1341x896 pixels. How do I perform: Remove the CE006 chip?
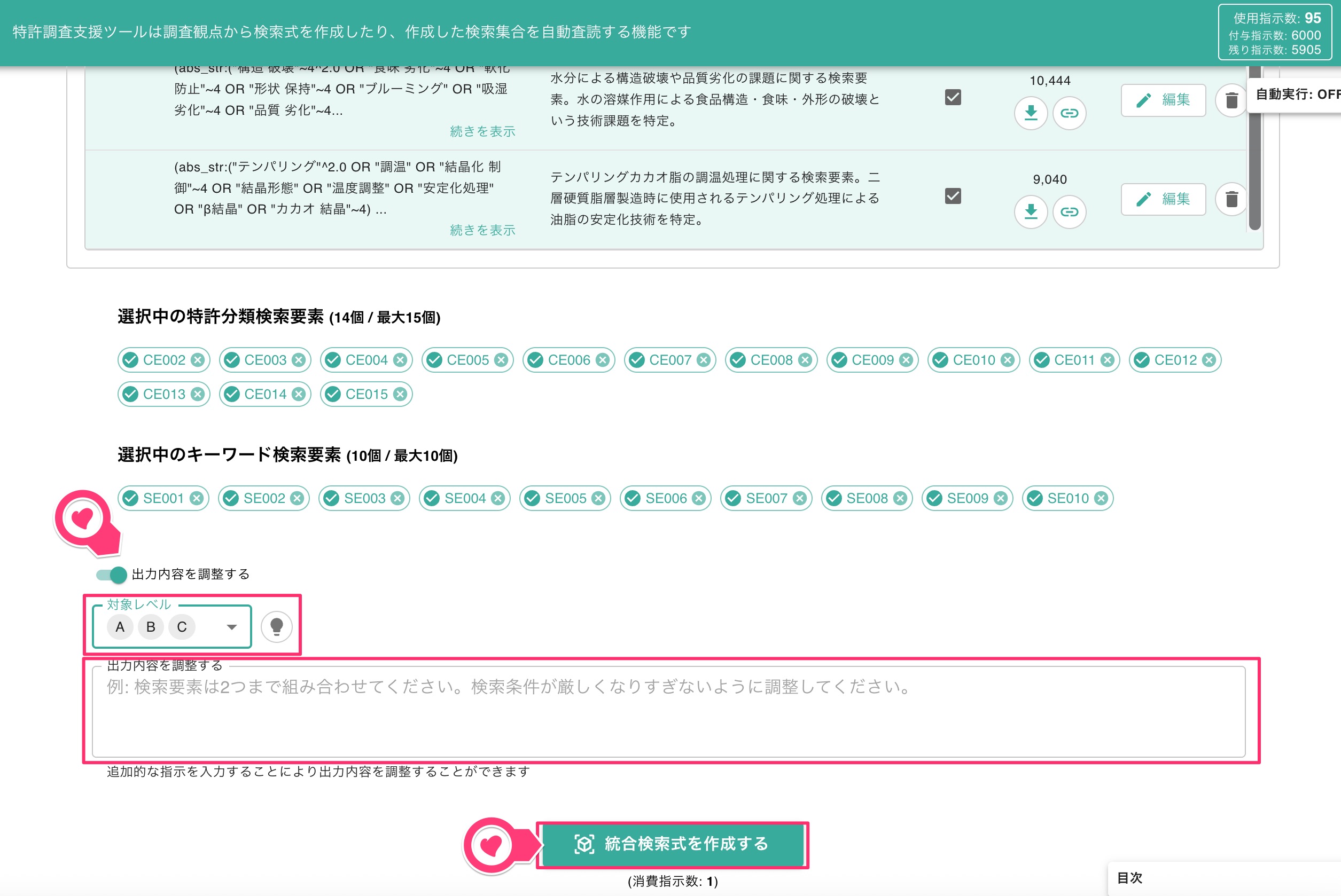pos(603,360)
